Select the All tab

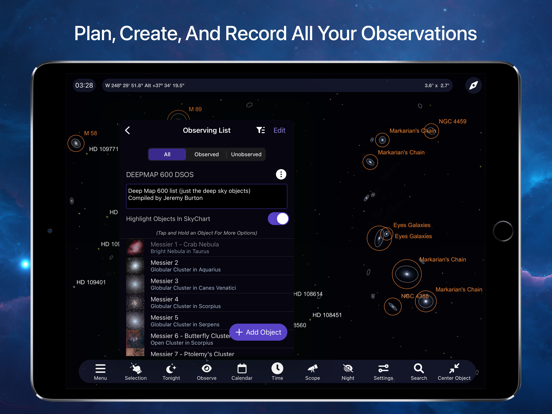167,154
